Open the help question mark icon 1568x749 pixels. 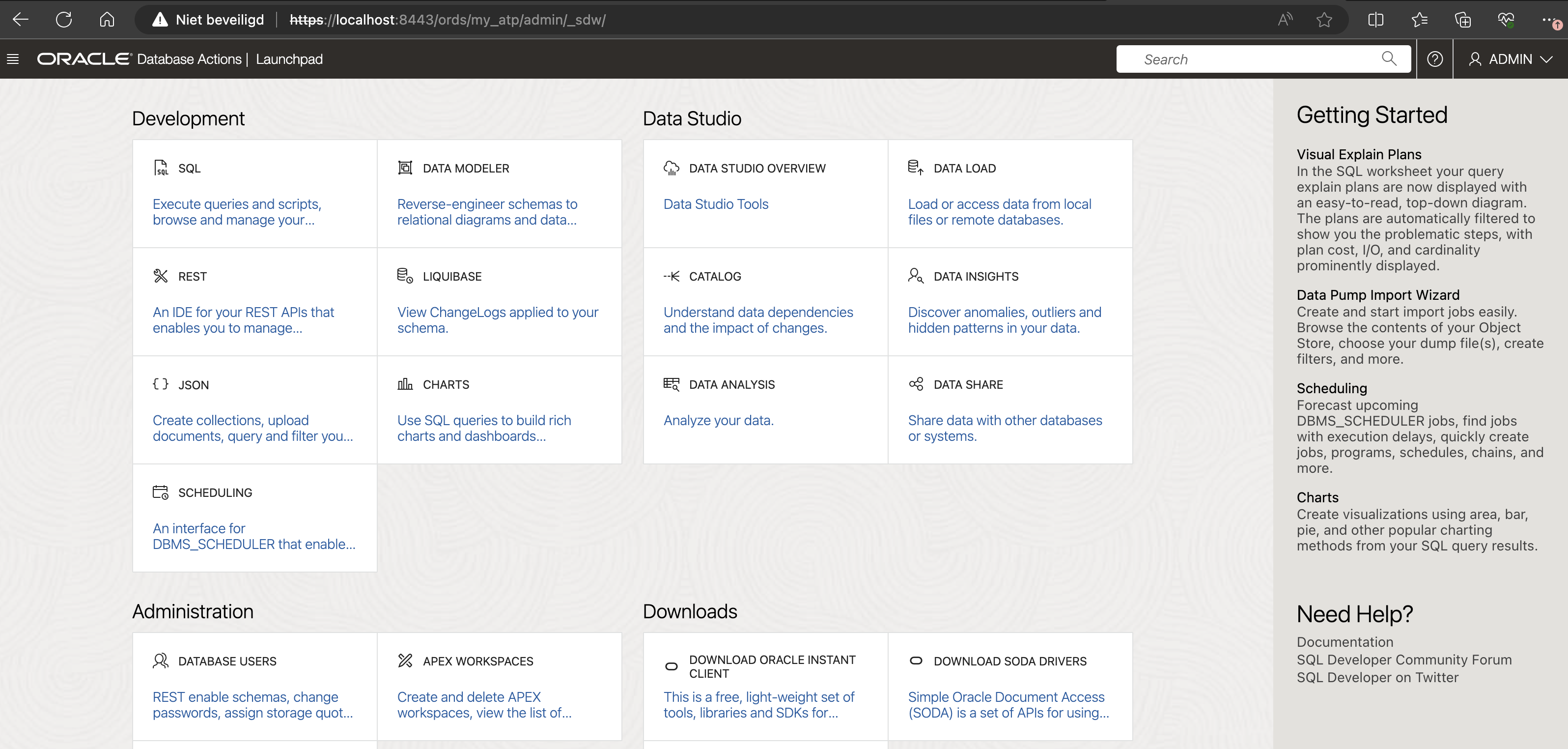[1435, 59]
